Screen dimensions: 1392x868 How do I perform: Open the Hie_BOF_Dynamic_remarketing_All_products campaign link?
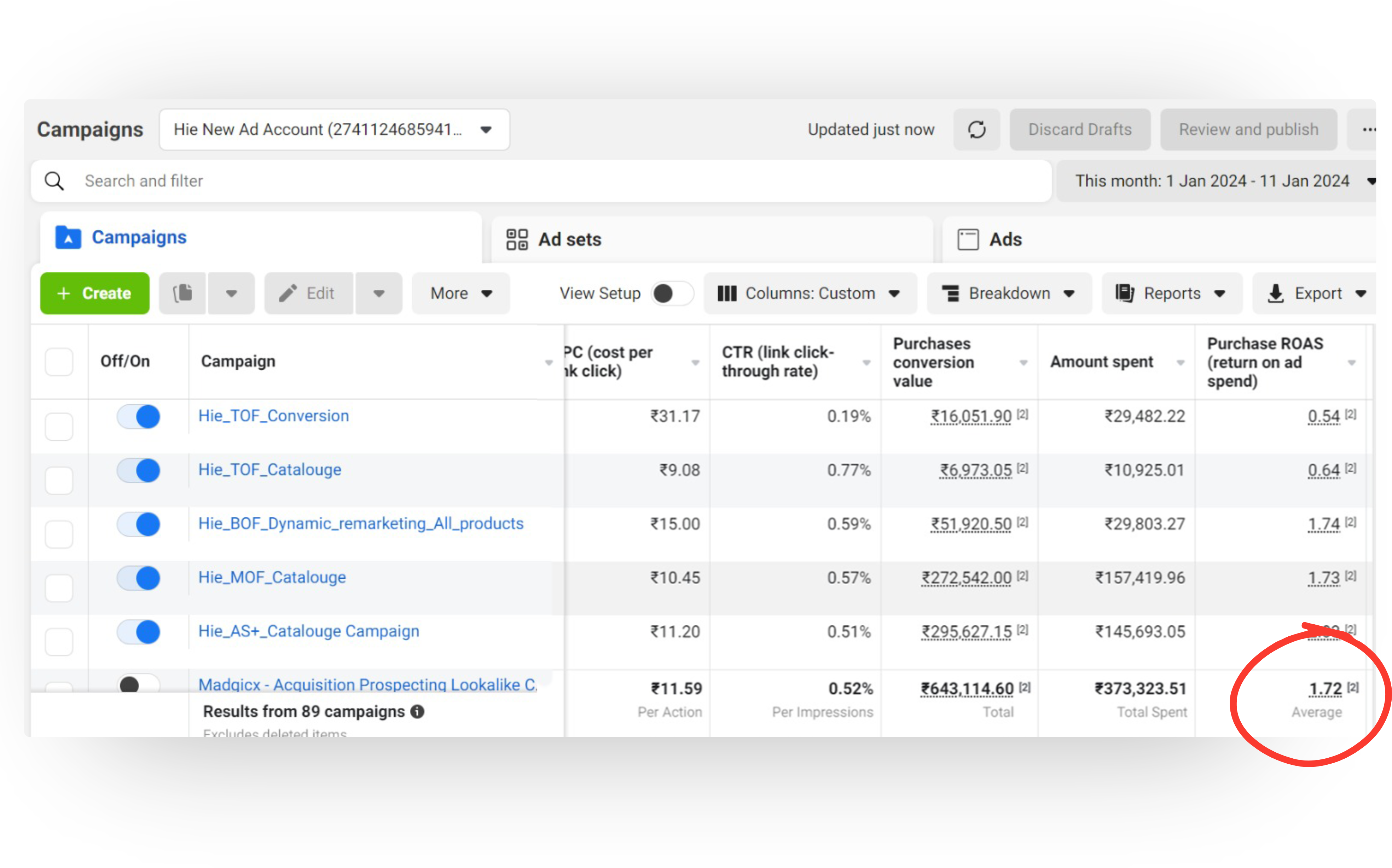click(360, 523)
